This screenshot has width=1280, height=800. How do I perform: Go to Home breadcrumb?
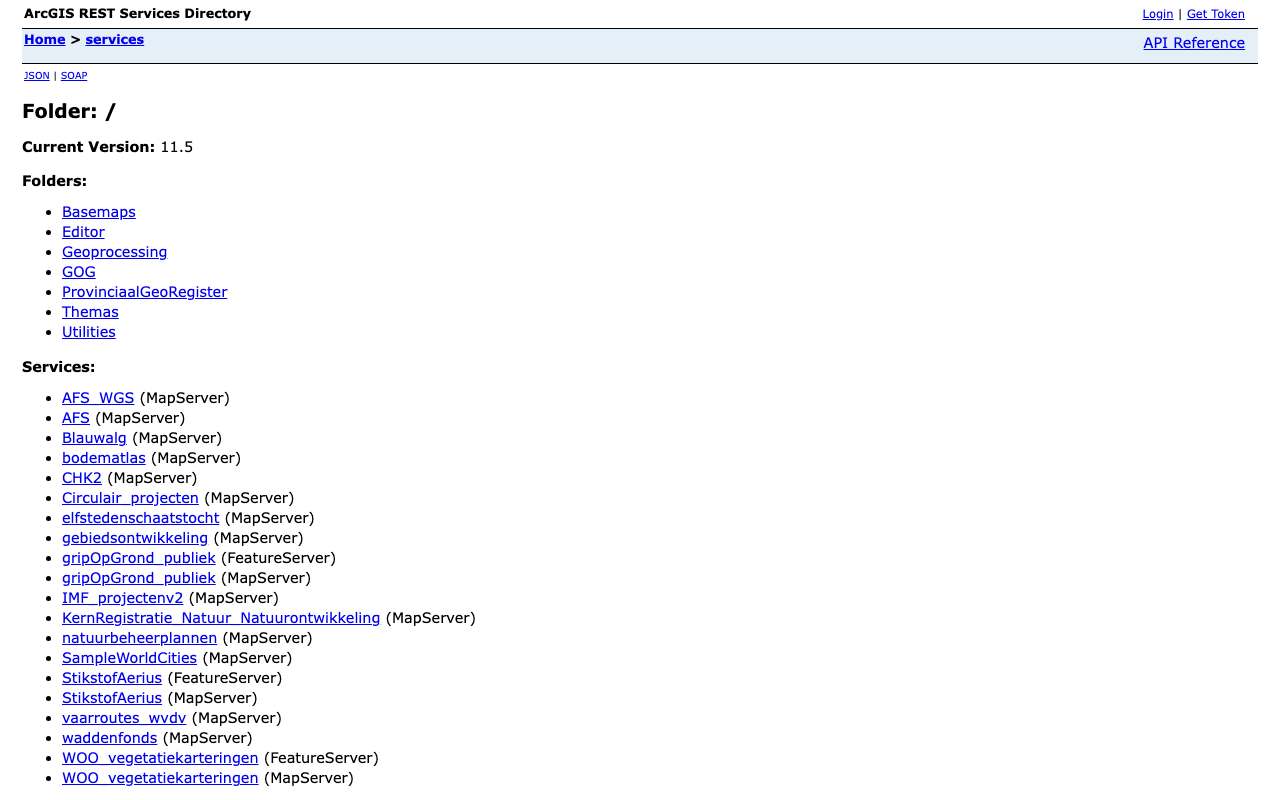45,40
